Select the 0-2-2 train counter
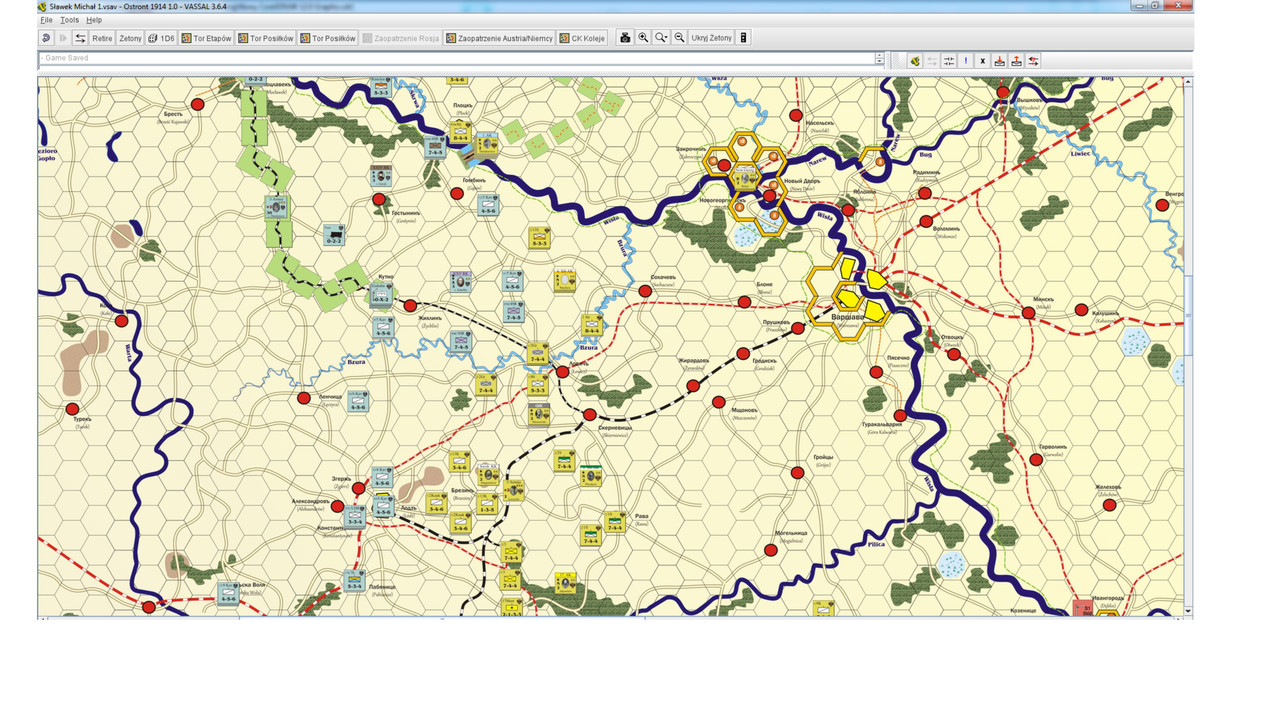The height and width of the screenshot is (711, 1280). tap(334, 235)
